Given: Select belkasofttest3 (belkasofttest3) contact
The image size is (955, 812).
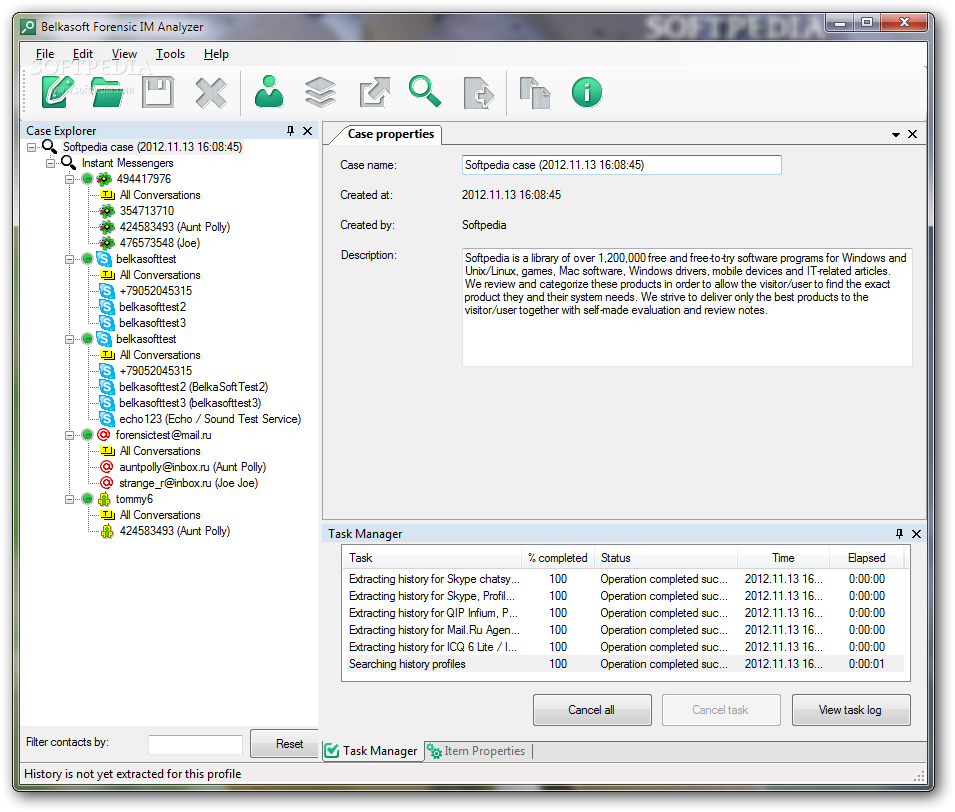Looking at the screenshot, I should pyautogui.click(x=190, y=403).
